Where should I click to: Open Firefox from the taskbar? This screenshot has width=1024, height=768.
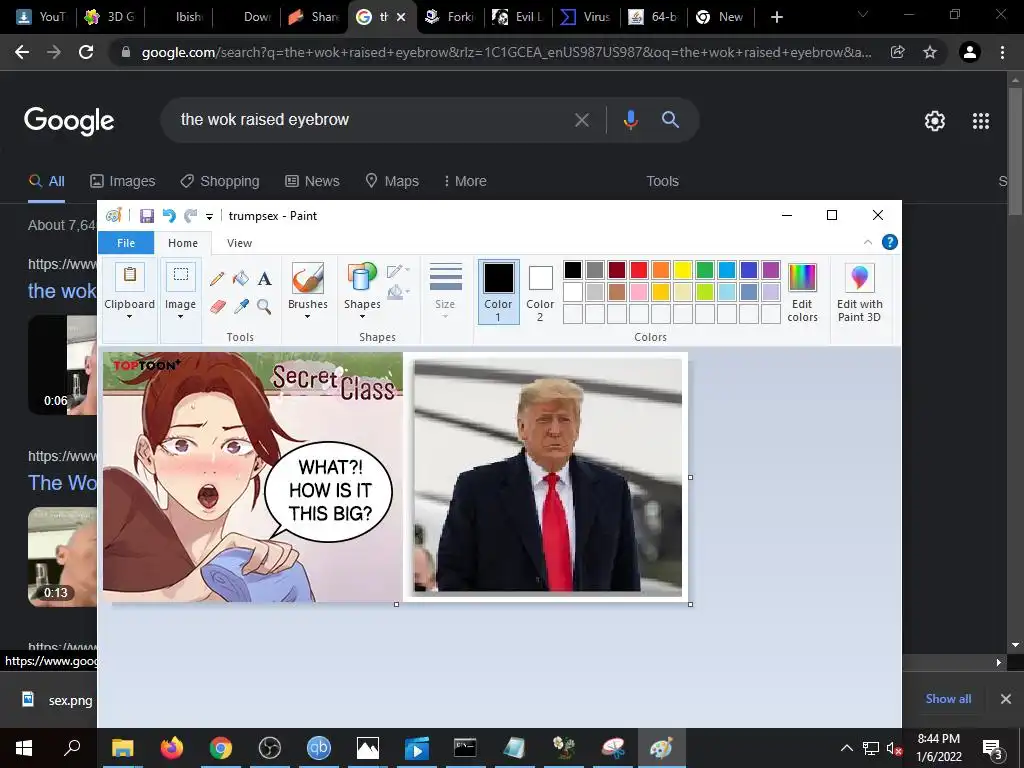point(172,748)
